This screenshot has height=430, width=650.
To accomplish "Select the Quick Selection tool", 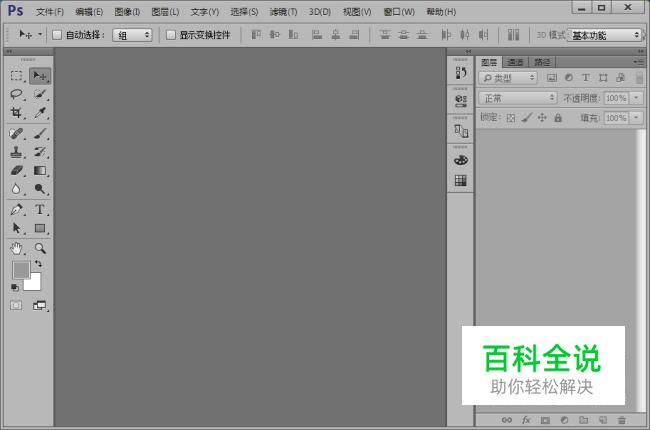I will pos(40,94).
